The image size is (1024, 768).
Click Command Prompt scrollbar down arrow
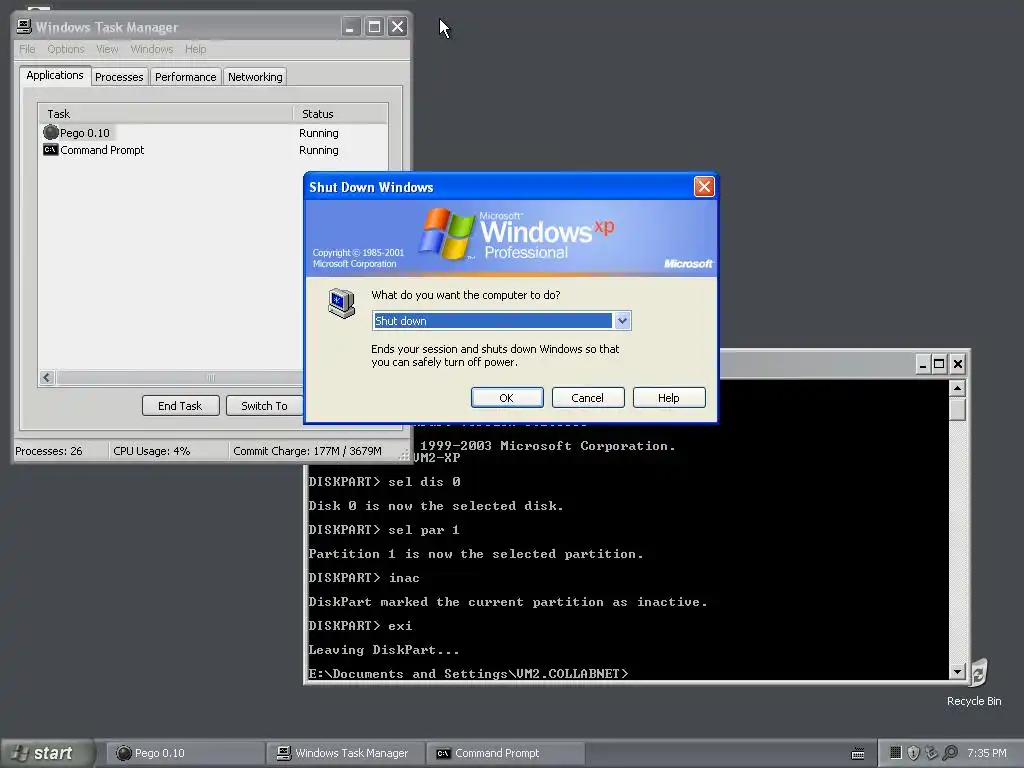pyautogui.click(x=957, y=671)
